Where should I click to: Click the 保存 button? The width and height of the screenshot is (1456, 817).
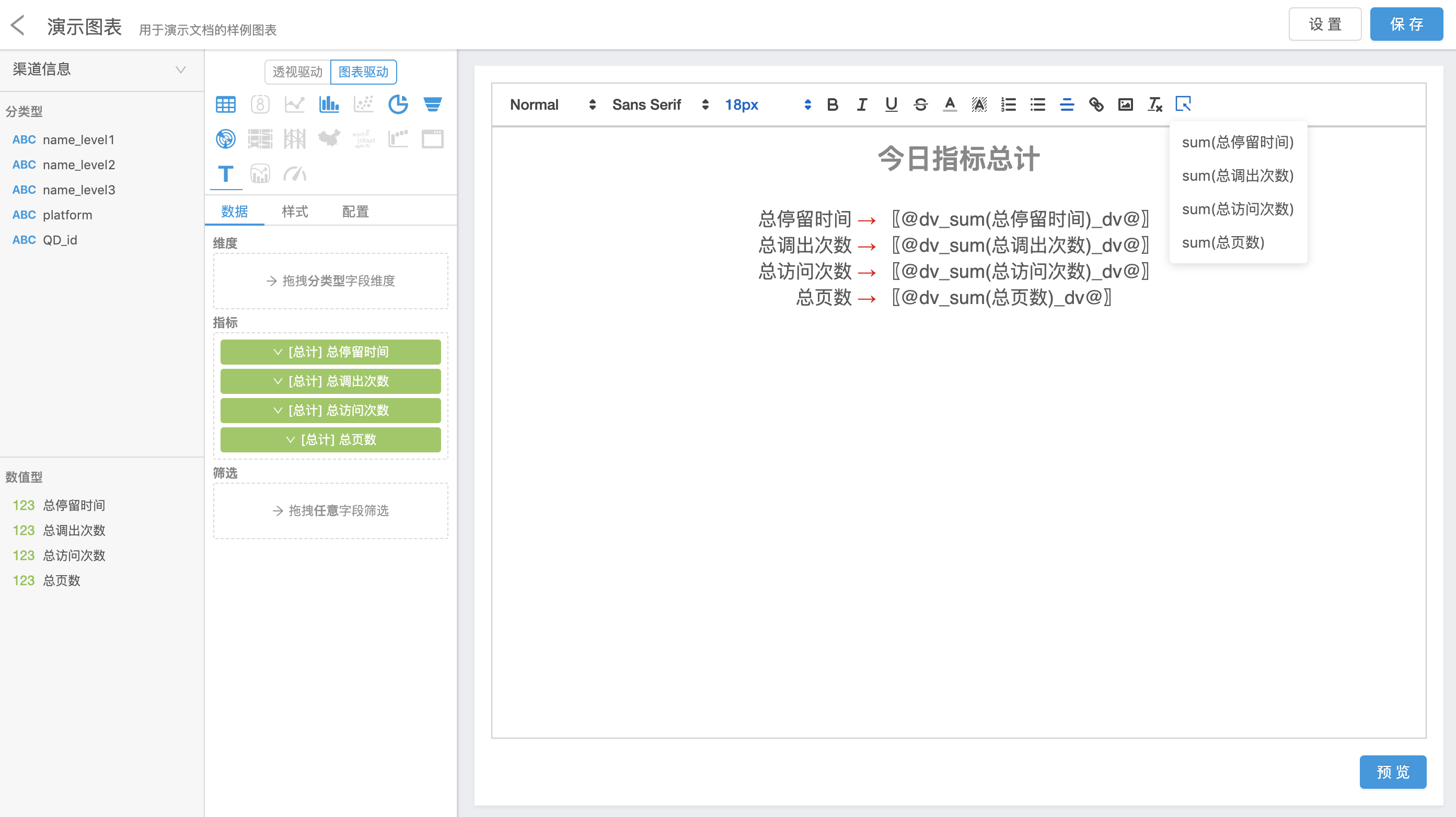click(x=1406, y=25)
